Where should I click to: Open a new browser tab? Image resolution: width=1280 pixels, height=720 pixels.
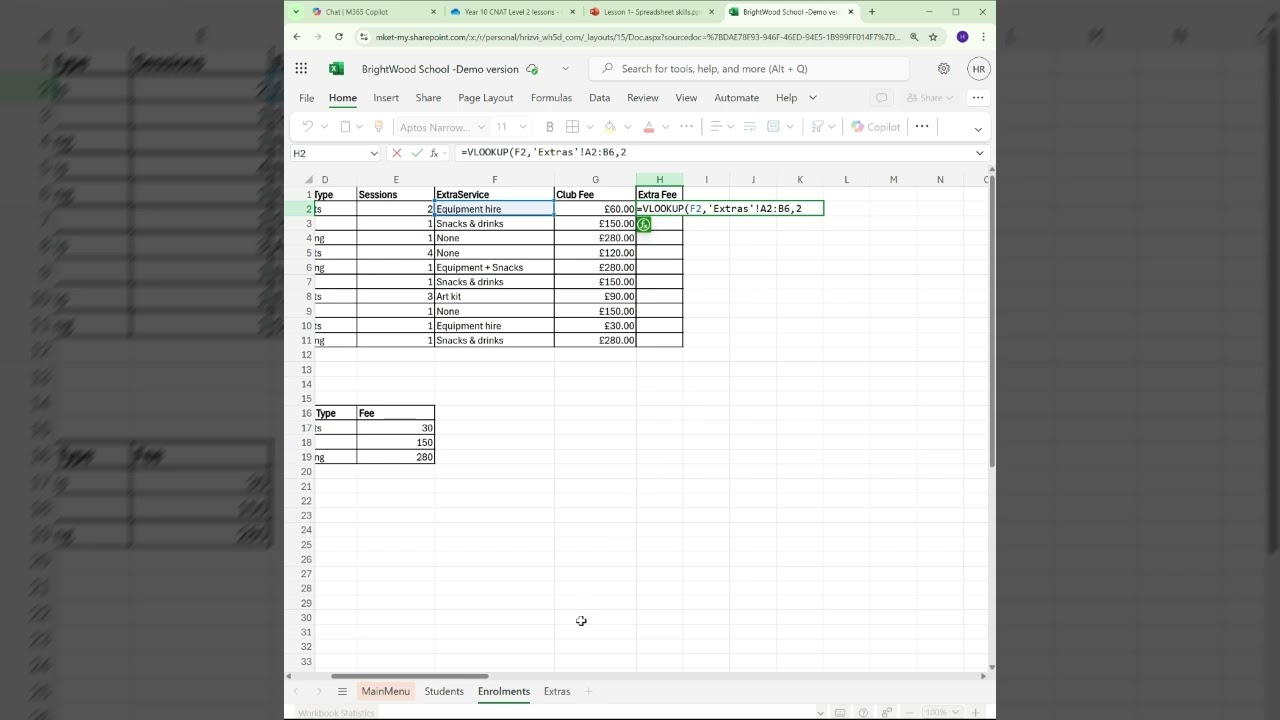click(872, 12)
